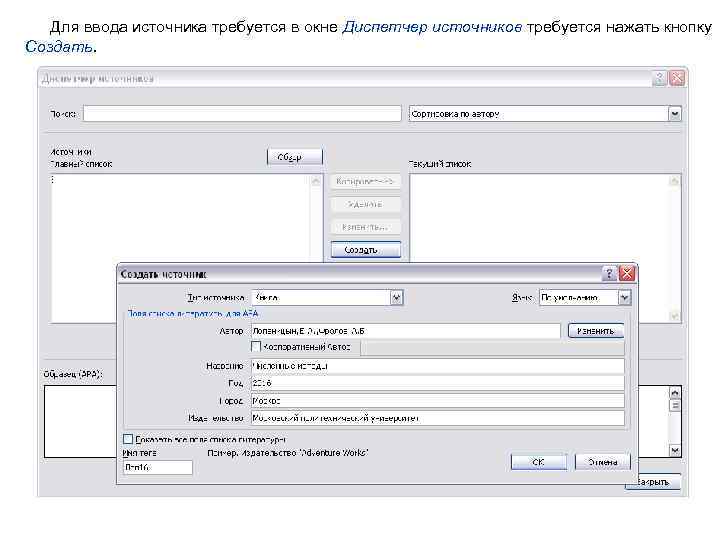The height and width of the screenshot is (540, 720).
Task: Click in the Город input field
Action: click(x=438, y=400)
